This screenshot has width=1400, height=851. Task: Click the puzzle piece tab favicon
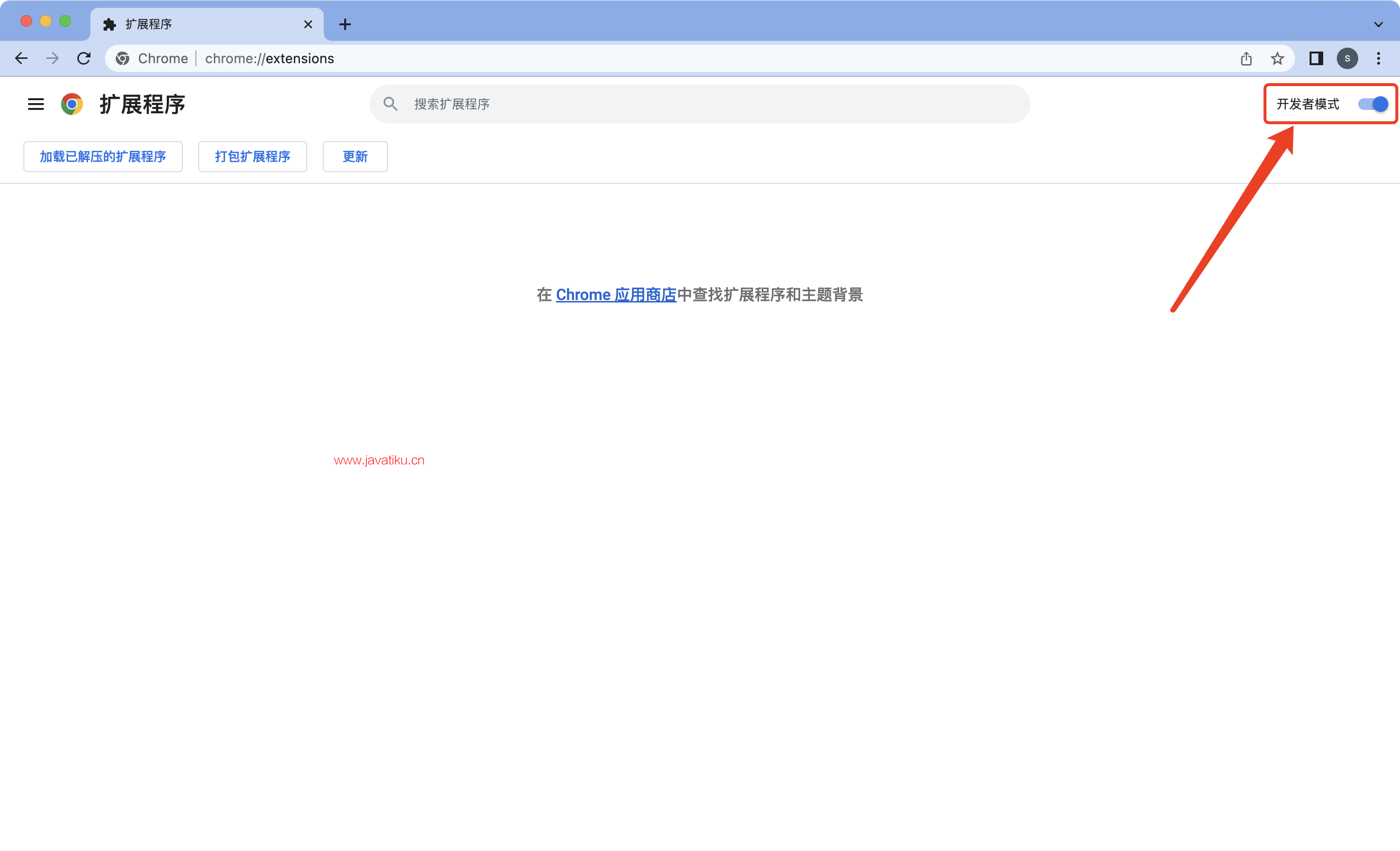coord(110,24)
